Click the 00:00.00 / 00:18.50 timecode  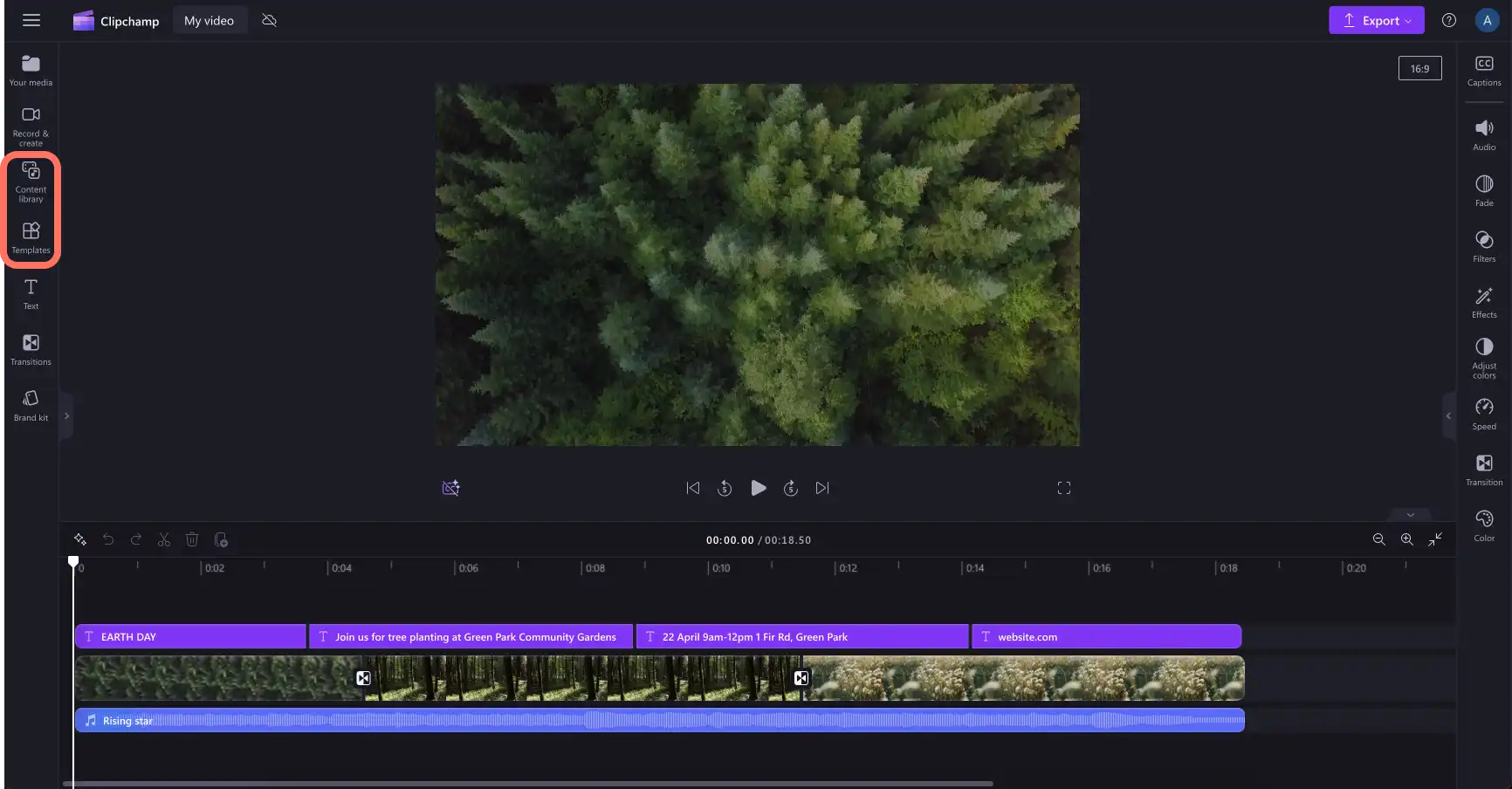[758, 540]
